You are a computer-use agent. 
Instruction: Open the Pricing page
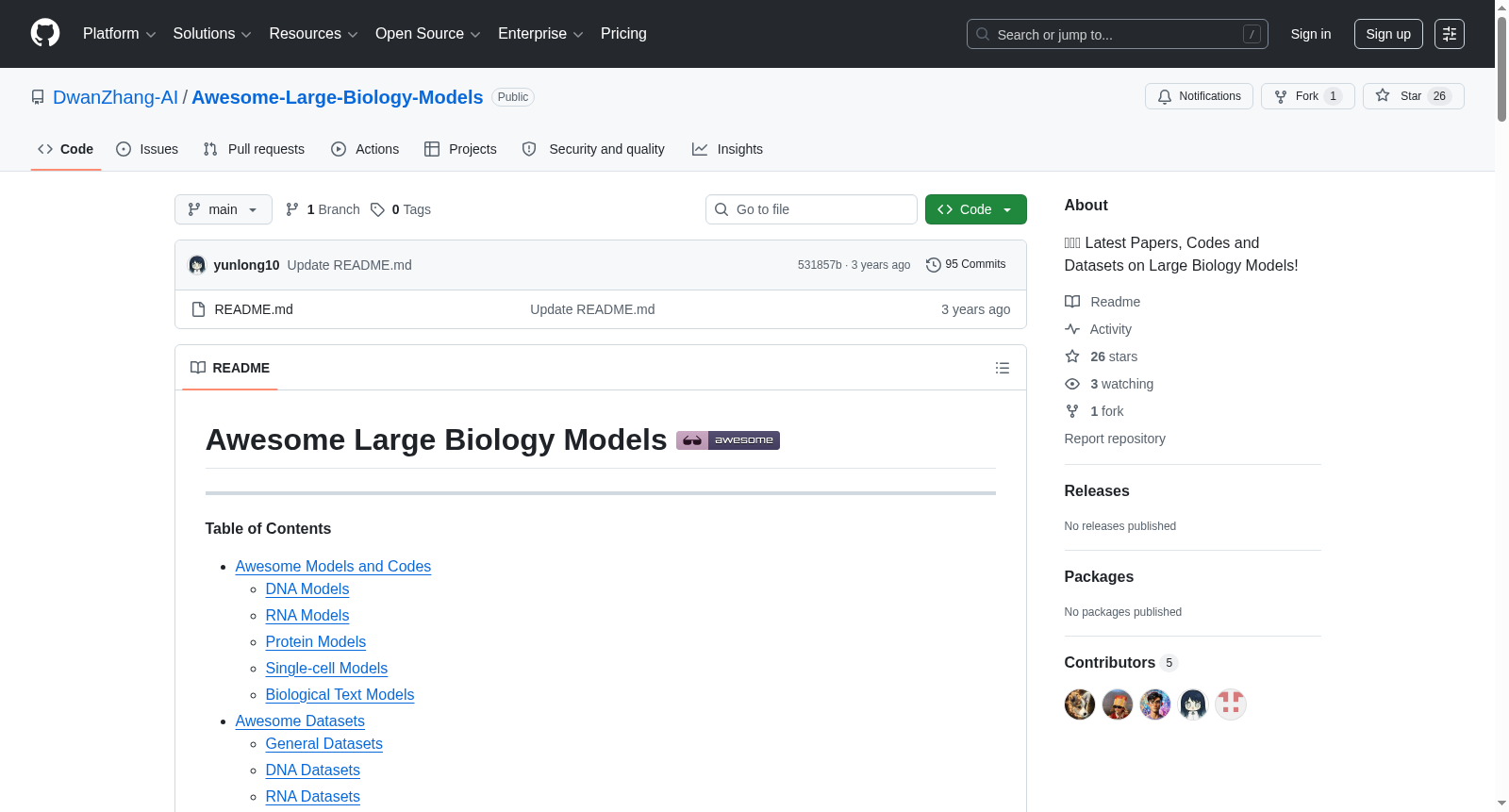coord(623,34)
